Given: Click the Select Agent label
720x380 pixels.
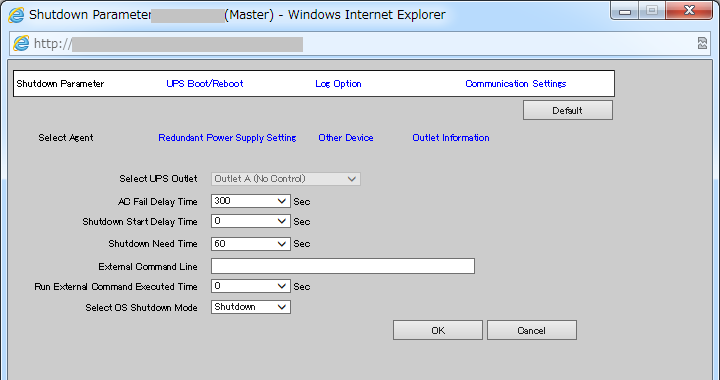Looking at the screenshot, I should tap(66, 138).
